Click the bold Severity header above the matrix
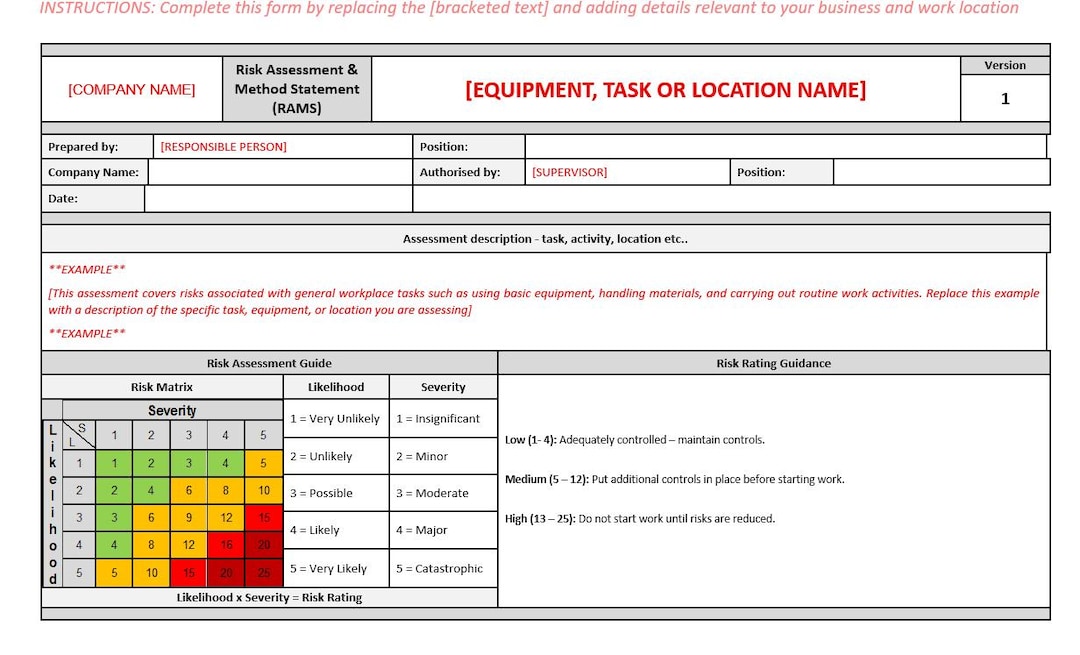Image resolution: width=1080 pixels, height=655 pixels. click(x=172, y=410)
